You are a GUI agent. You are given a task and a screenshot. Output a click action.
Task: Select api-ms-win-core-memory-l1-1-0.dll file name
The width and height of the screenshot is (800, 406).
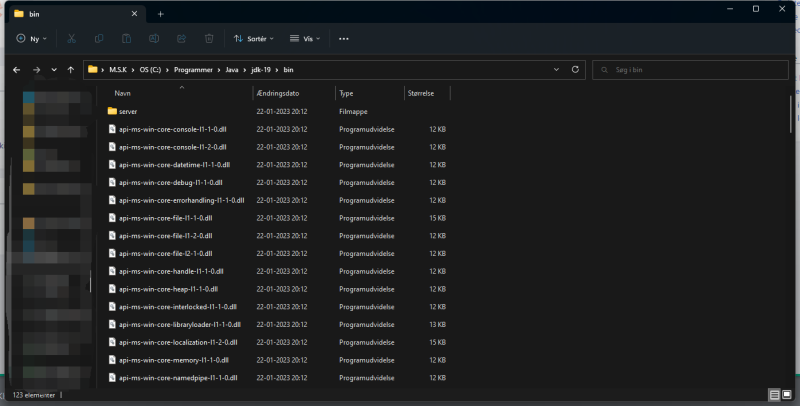tap(173, 360)
